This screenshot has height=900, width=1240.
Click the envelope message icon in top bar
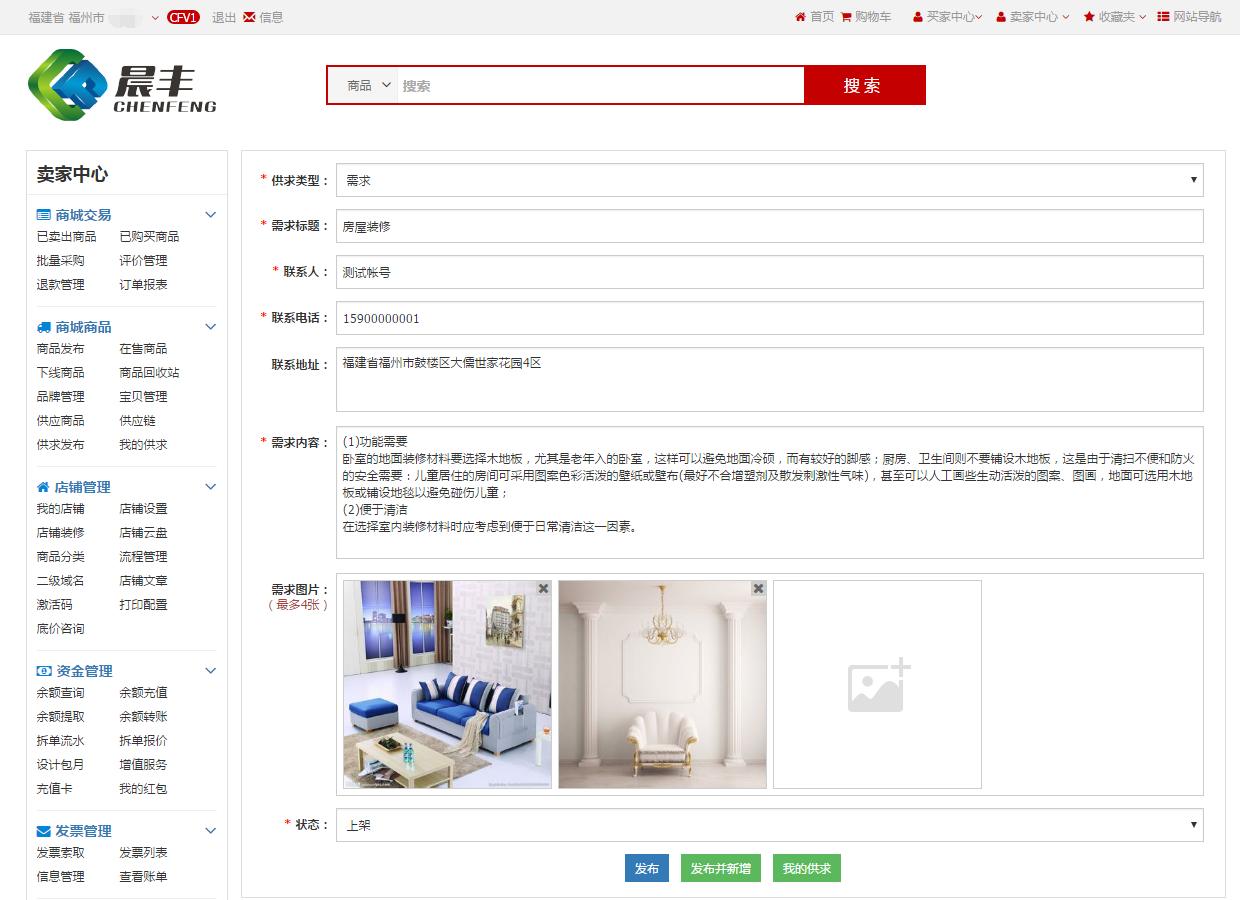pos(249,17)
